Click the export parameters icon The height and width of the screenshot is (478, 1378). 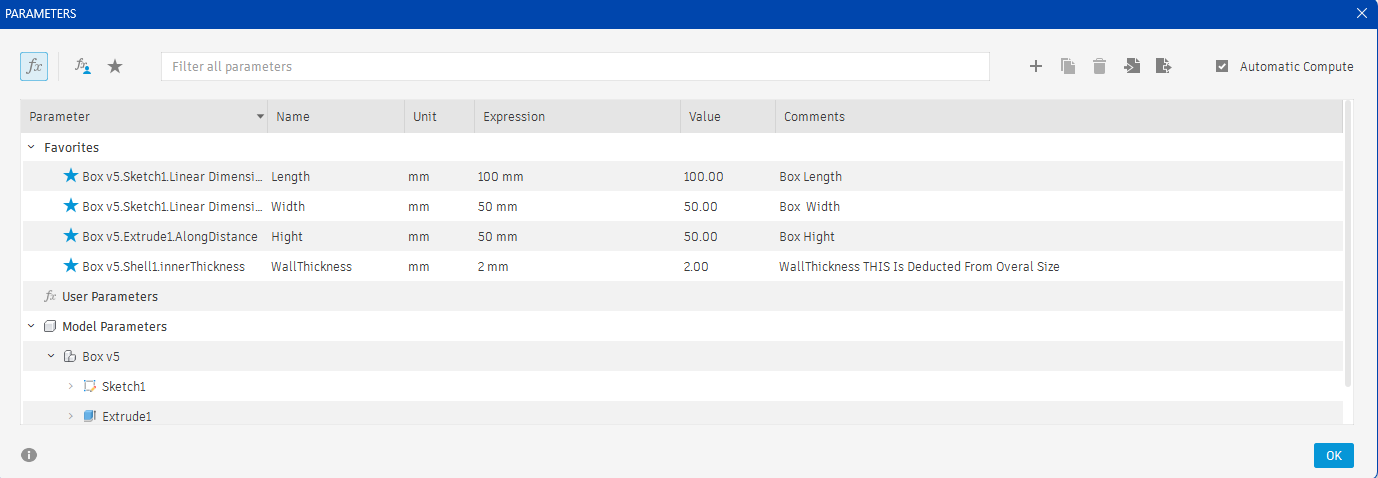(1163, 66)
